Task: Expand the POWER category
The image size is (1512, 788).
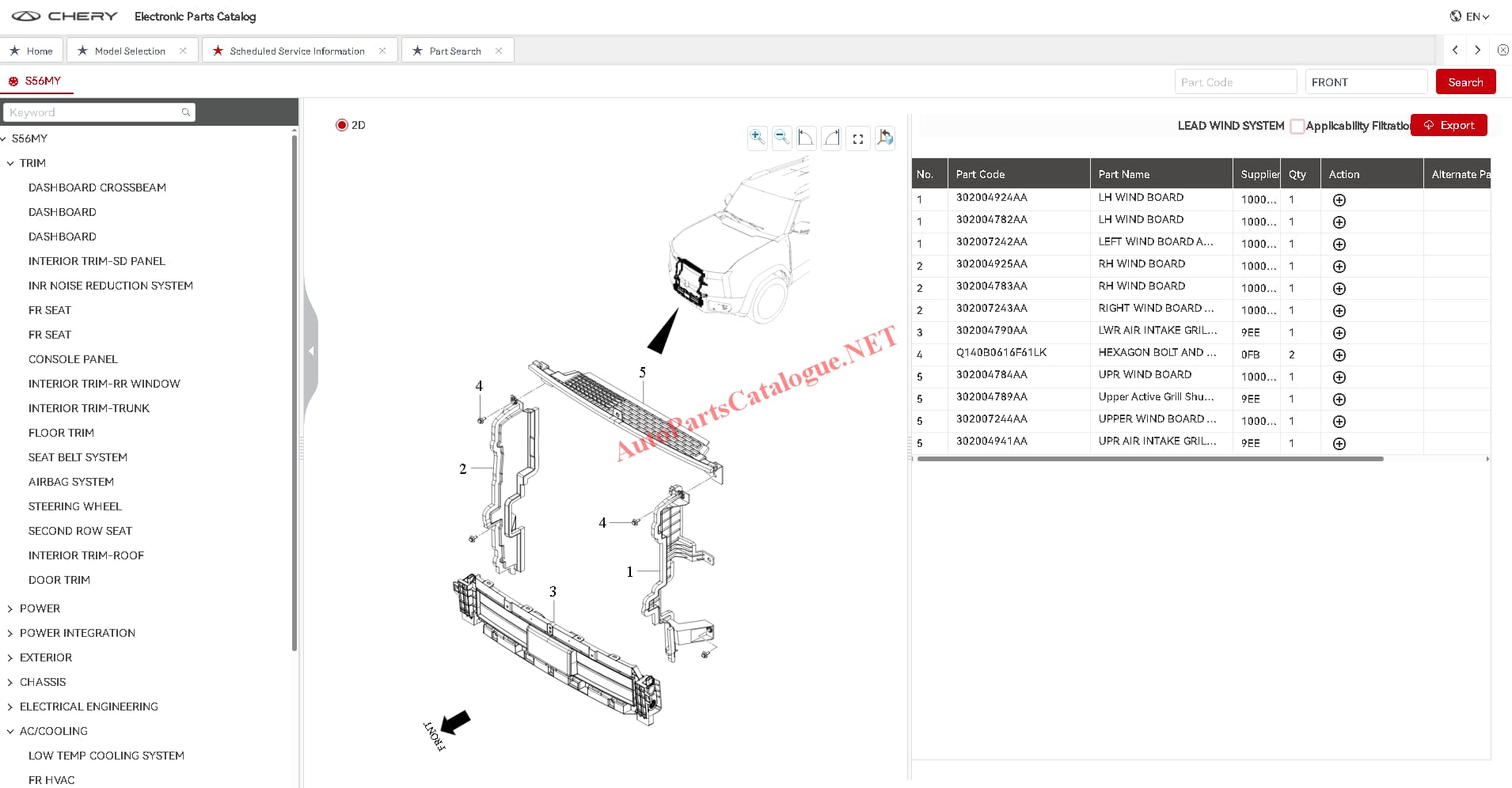Action: (10, 608)
